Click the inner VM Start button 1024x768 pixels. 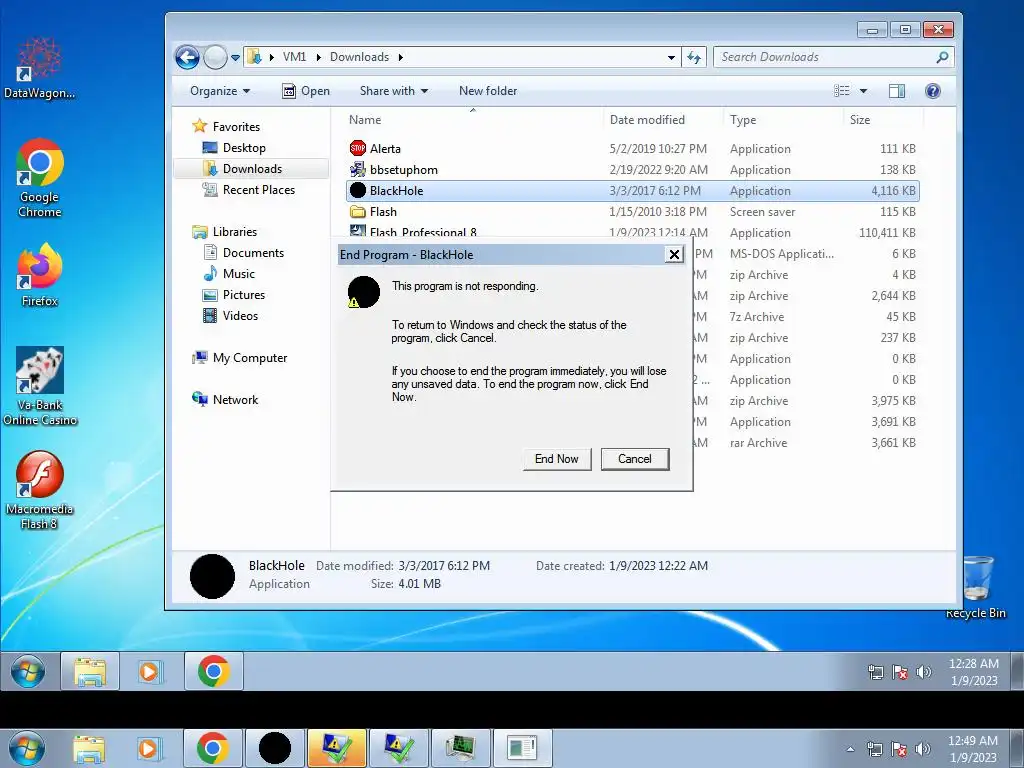pos(28,671)
